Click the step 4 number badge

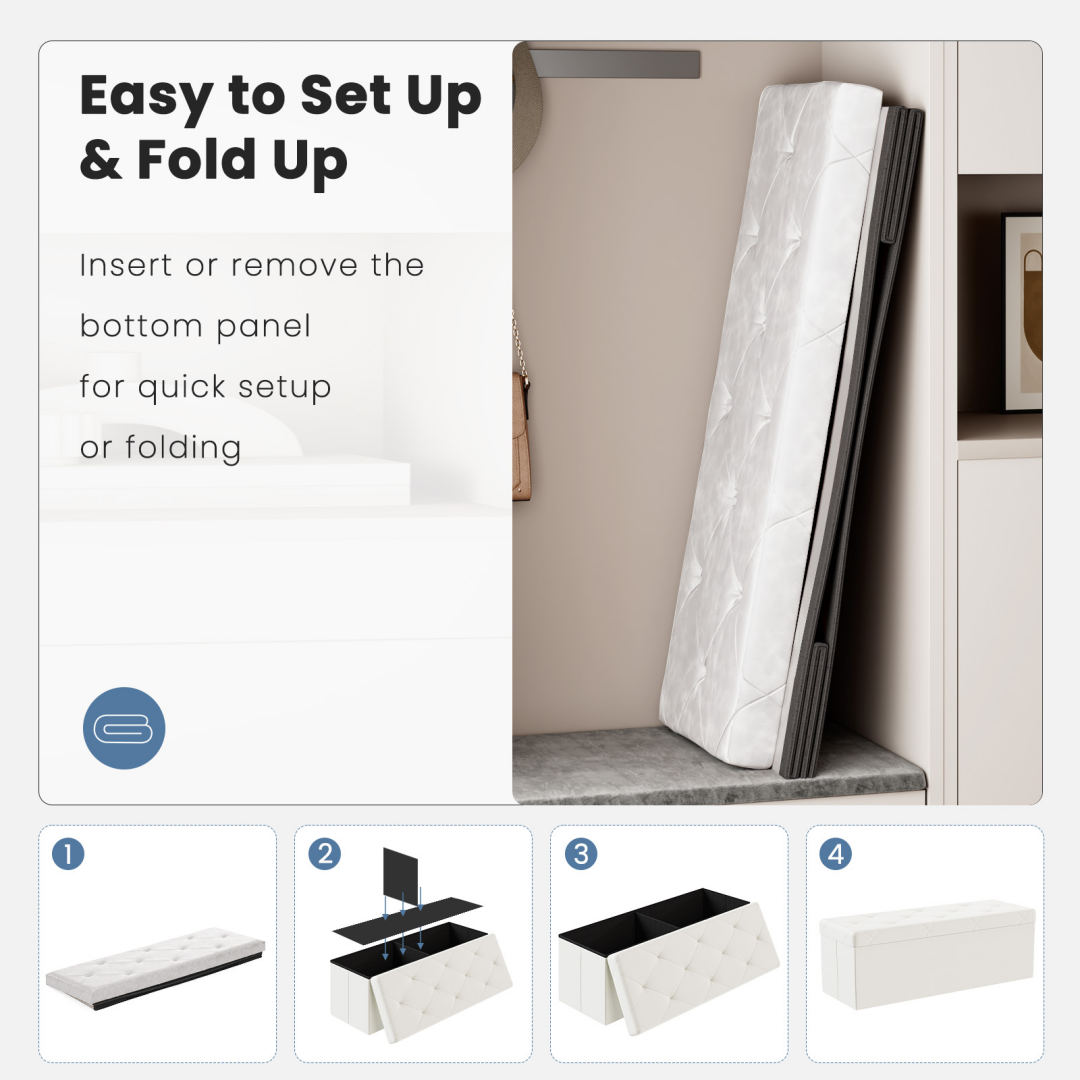click(x=835, y=854)
